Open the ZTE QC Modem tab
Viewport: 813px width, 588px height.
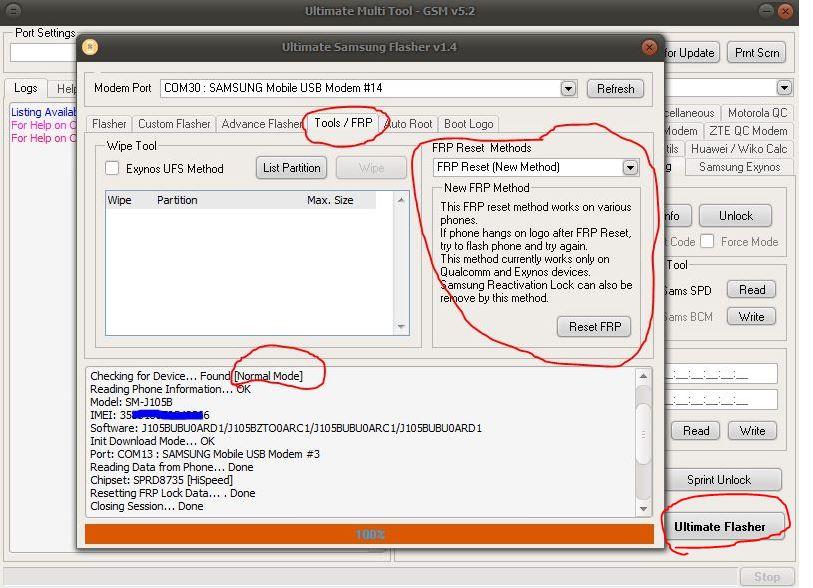click(x=748, y=131)
